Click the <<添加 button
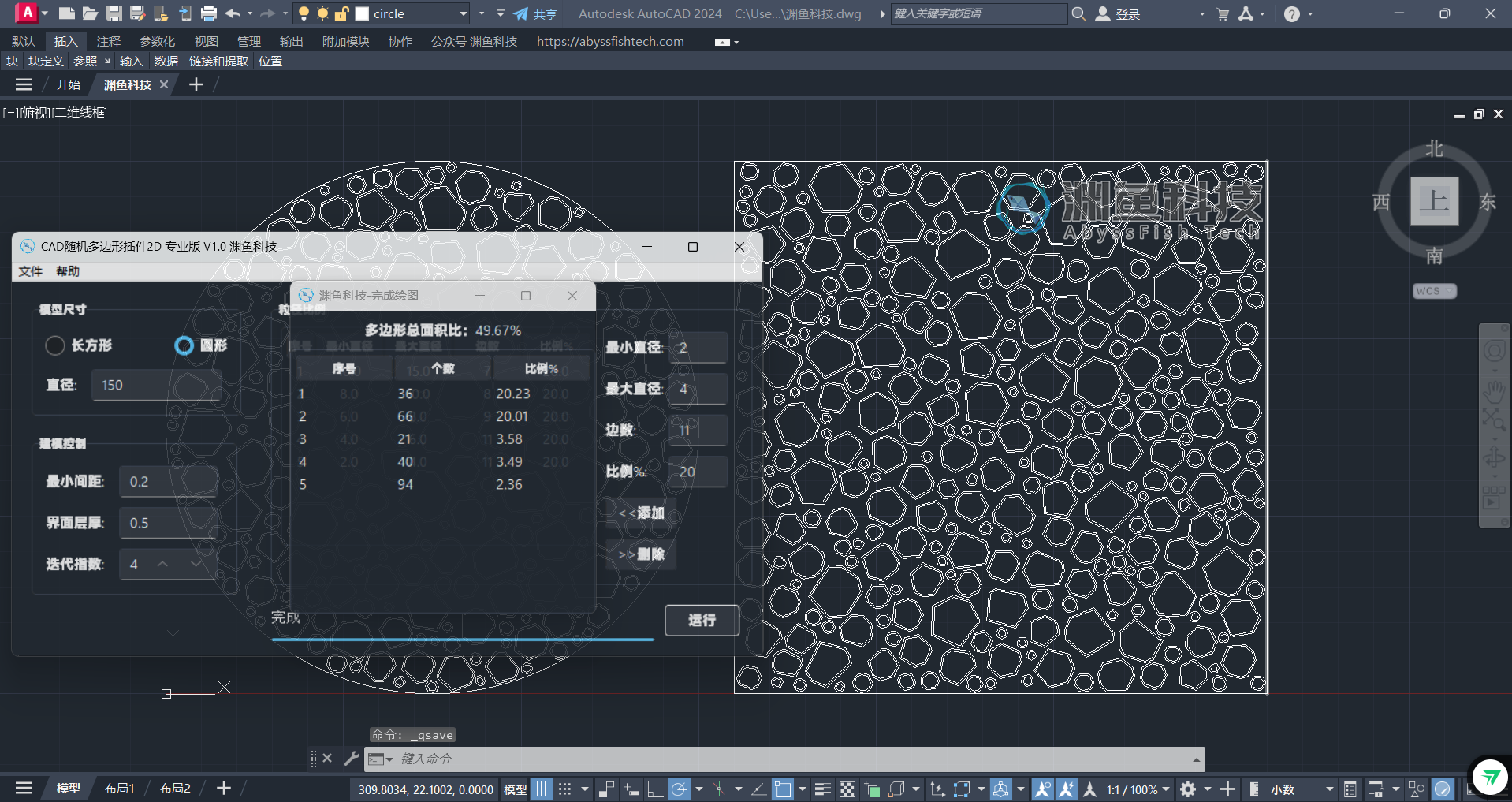Viewport: 1512px width, 802px height. (642, 513)
